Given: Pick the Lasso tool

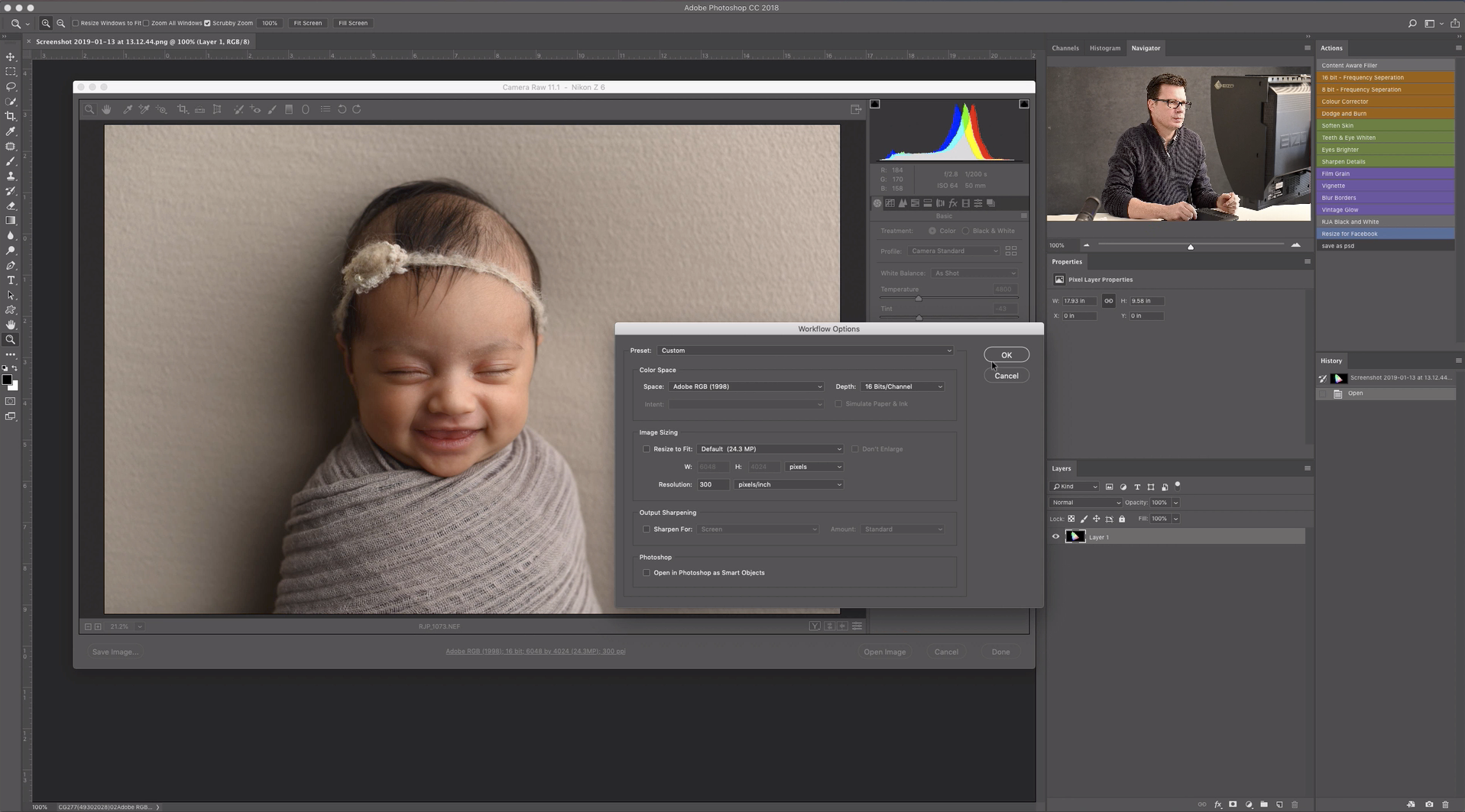Looking at the screenshot, I should coord(11,87).
